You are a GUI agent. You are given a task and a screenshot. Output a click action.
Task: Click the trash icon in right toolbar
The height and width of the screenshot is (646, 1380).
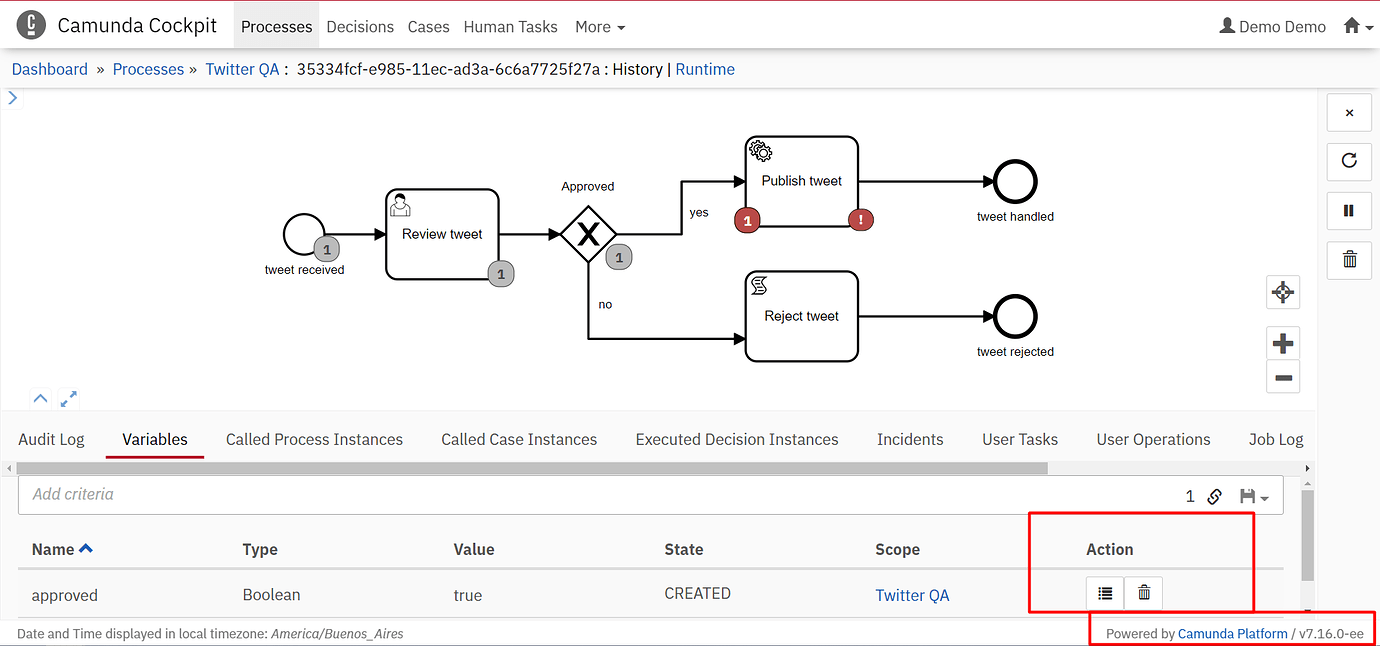click(1349, 260)
